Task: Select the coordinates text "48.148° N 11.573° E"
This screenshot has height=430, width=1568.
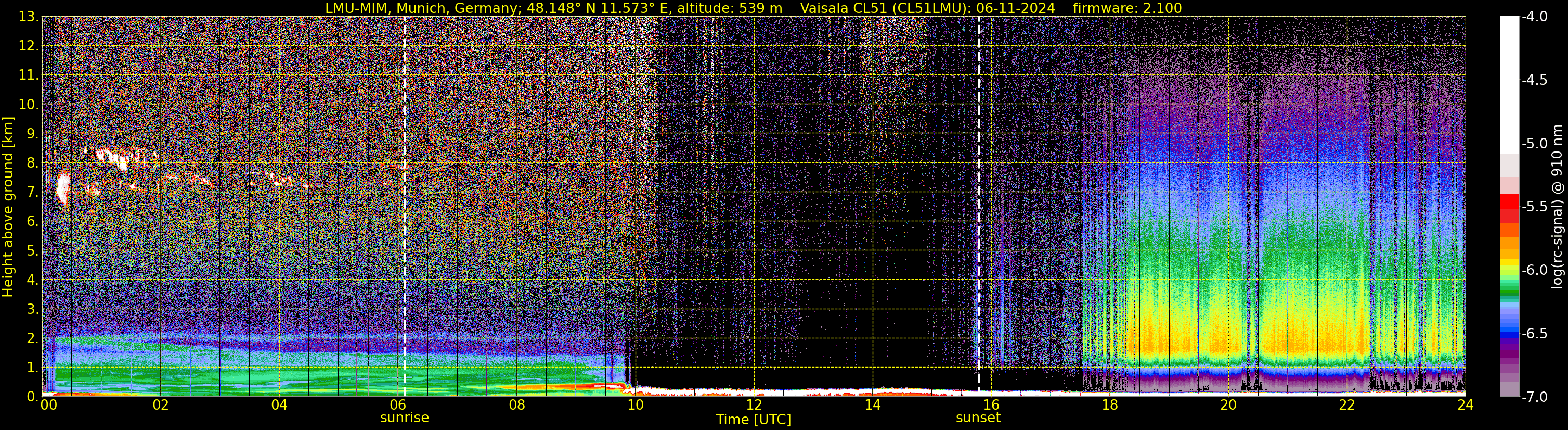Action: click(590, 8)
